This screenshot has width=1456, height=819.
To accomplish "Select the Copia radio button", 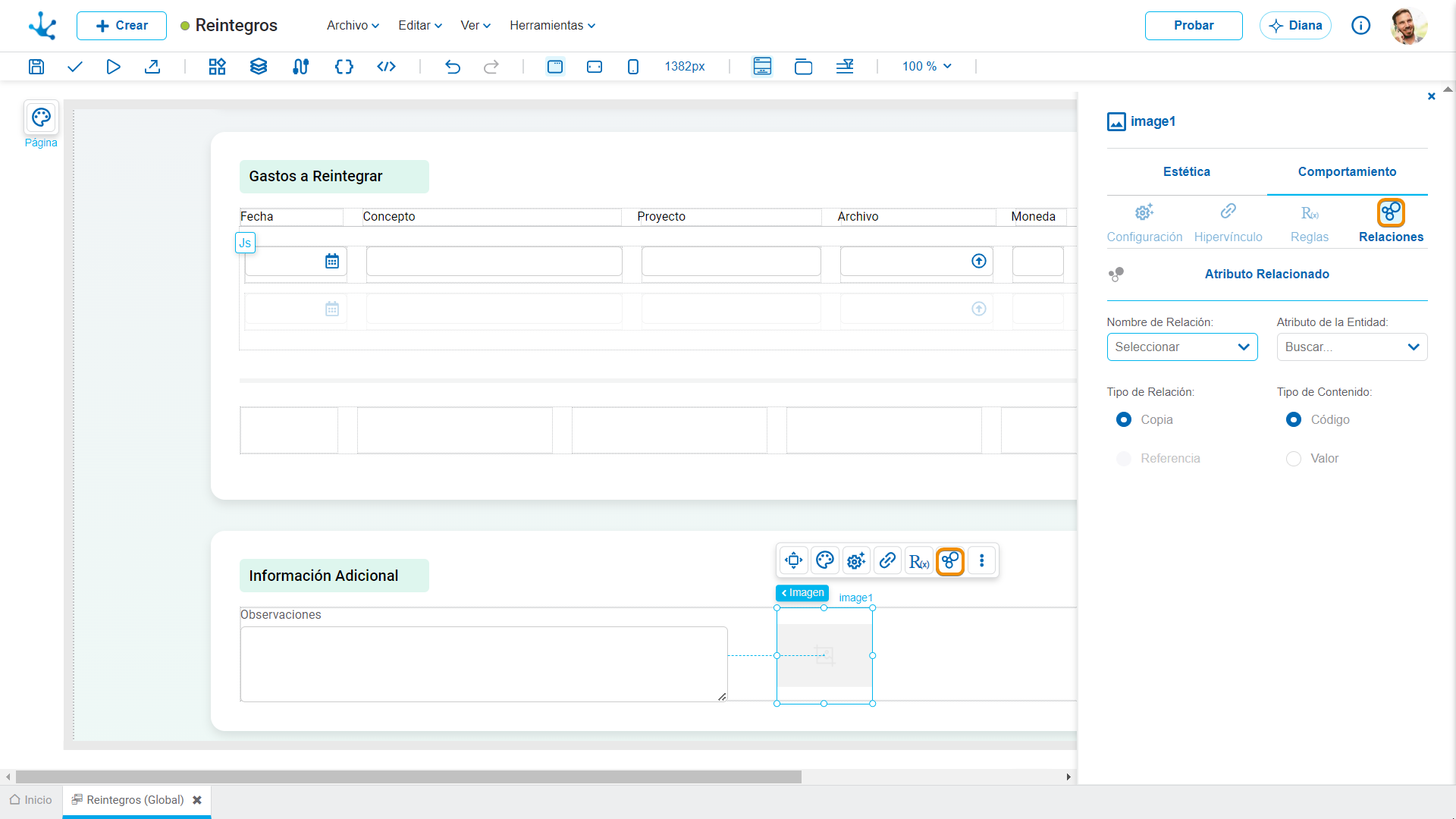I will tap(1124, 419).
